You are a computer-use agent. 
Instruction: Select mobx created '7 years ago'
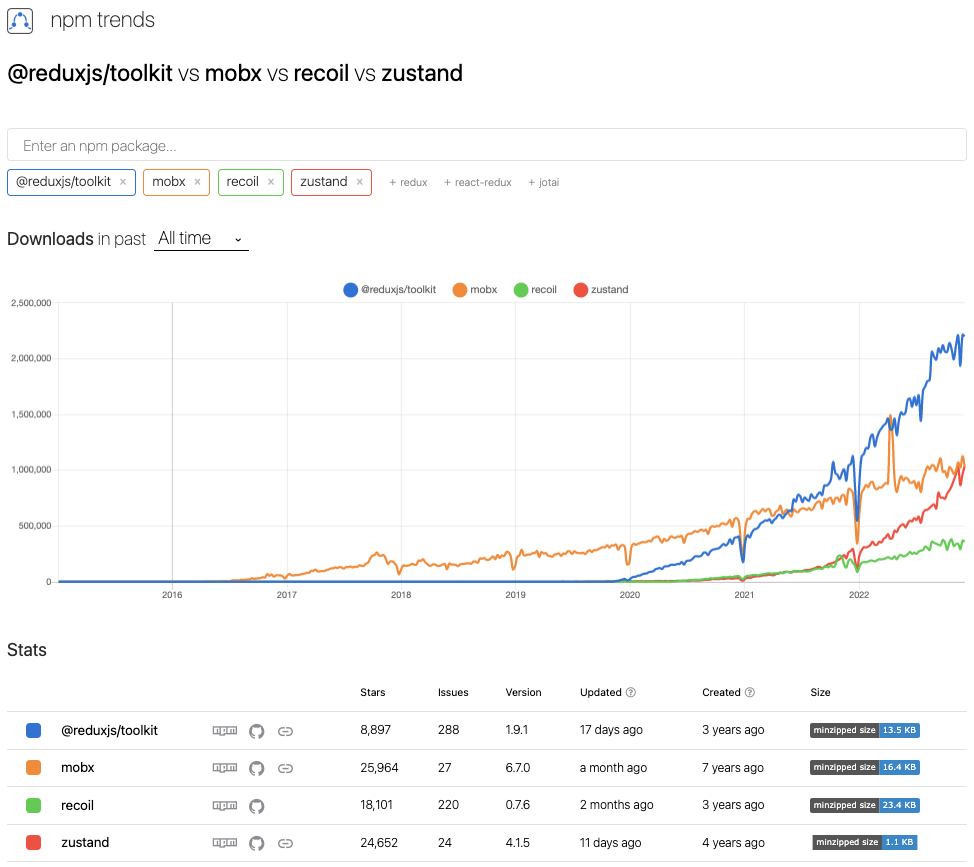coord(732,768)
